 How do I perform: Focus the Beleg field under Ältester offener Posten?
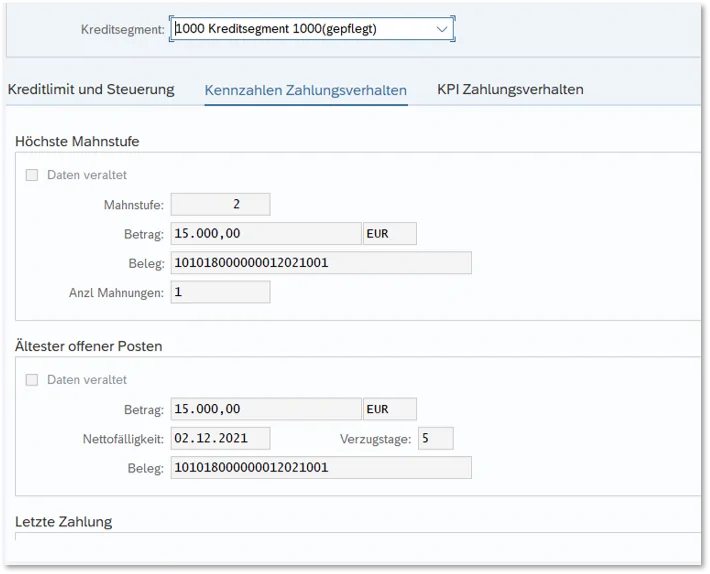click(x=320, y=467)
